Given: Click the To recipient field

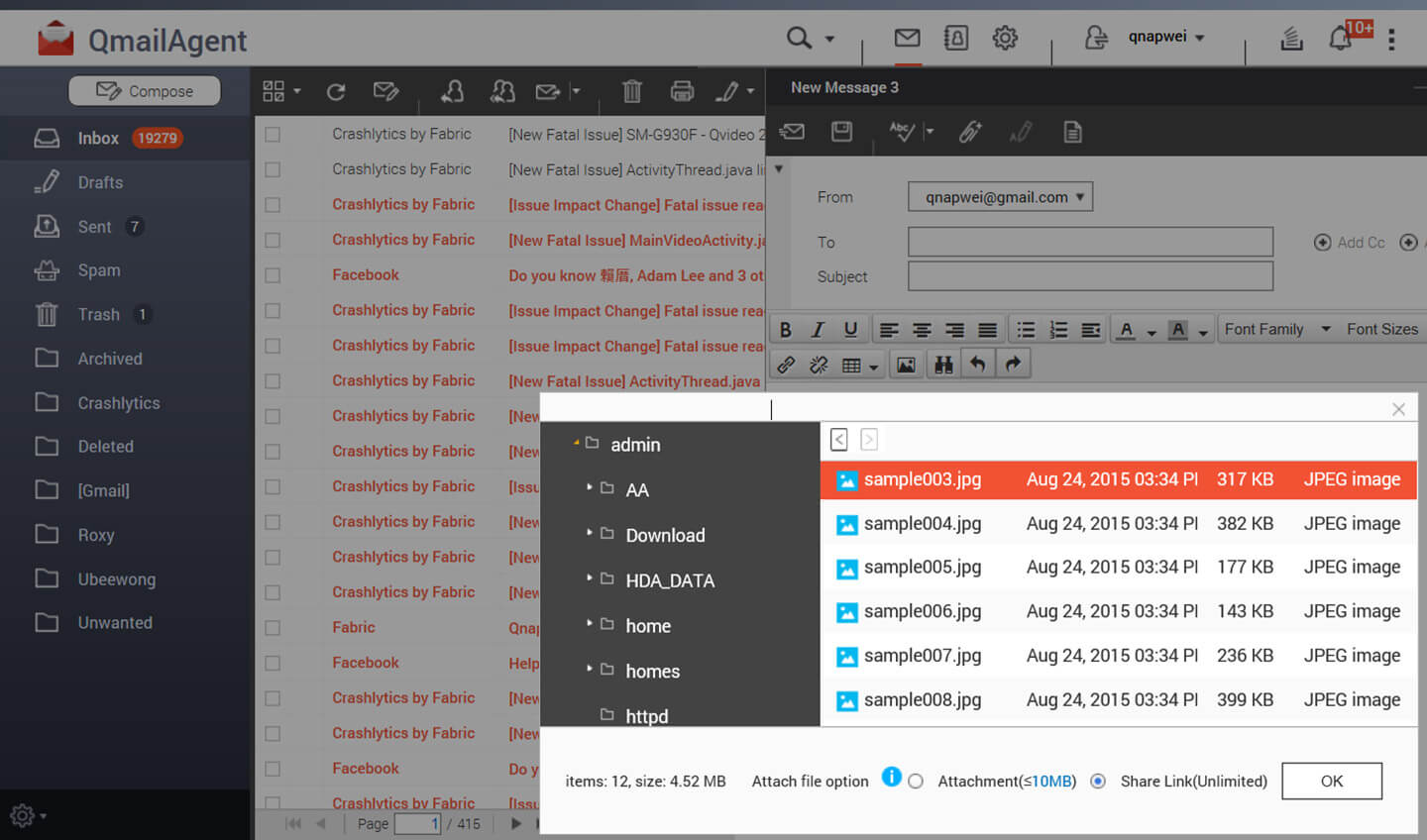Looking at the screenshot, I should pyautogui.click(x=1090, y=242).
